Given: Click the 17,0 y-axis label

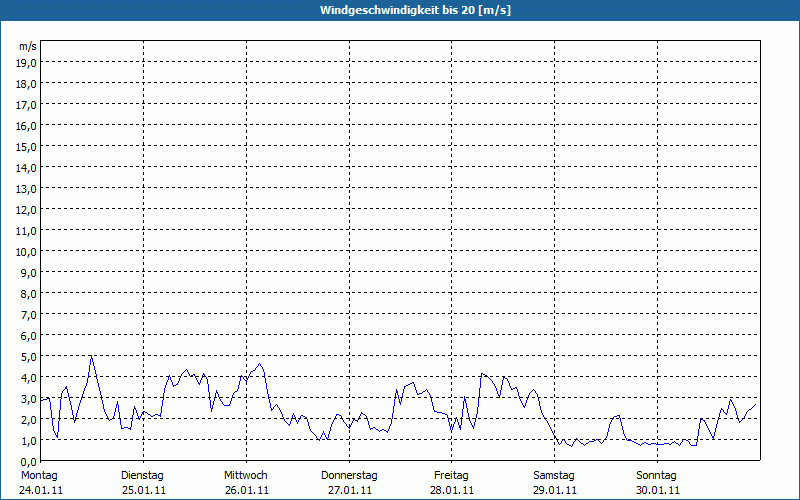Looking at the screenshot, I should click(x=26, y=105).
